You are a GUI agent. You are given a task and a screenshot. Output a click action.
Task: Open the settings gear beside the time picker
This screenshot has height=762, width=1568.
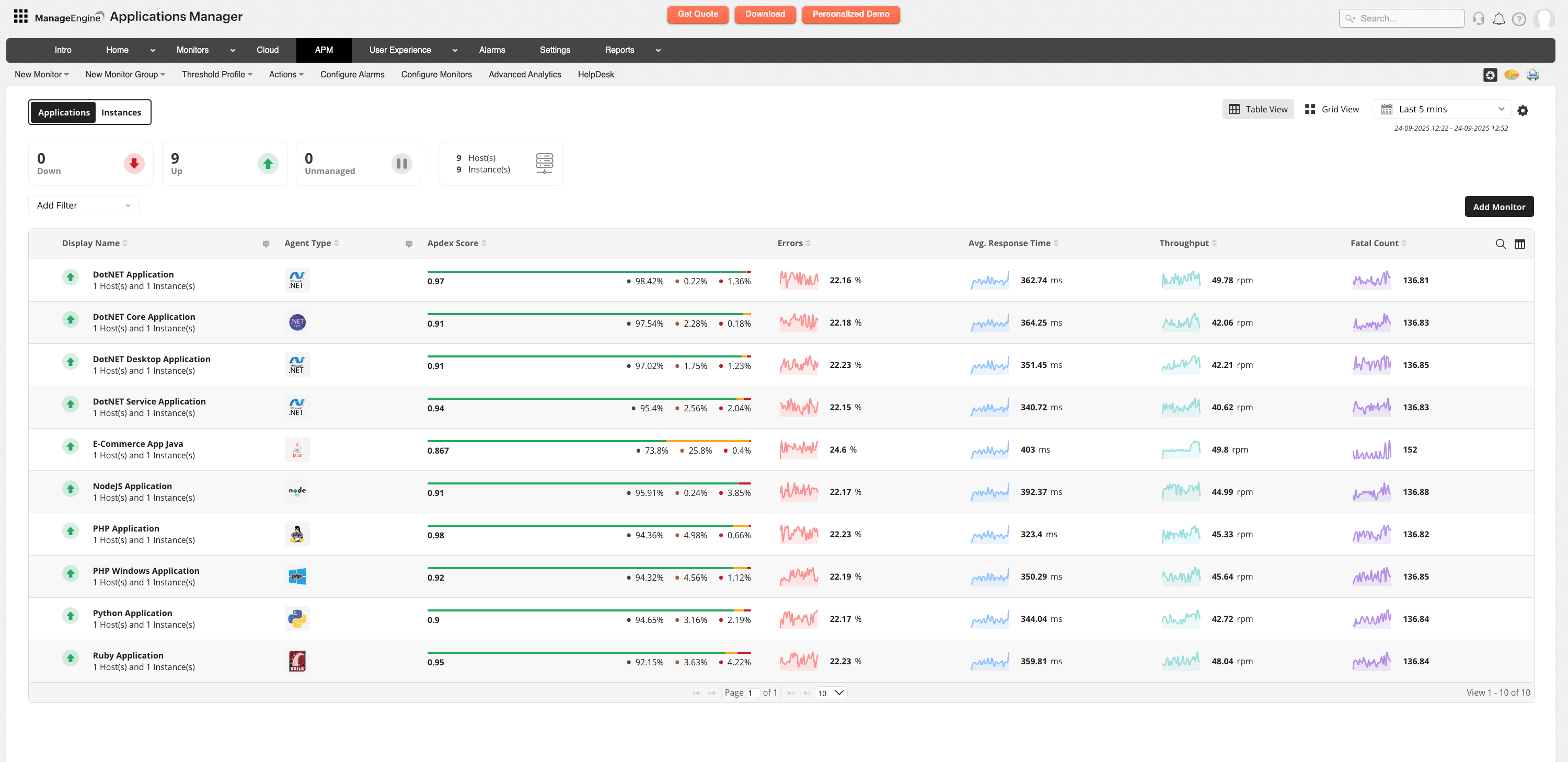coord(1523,110)
